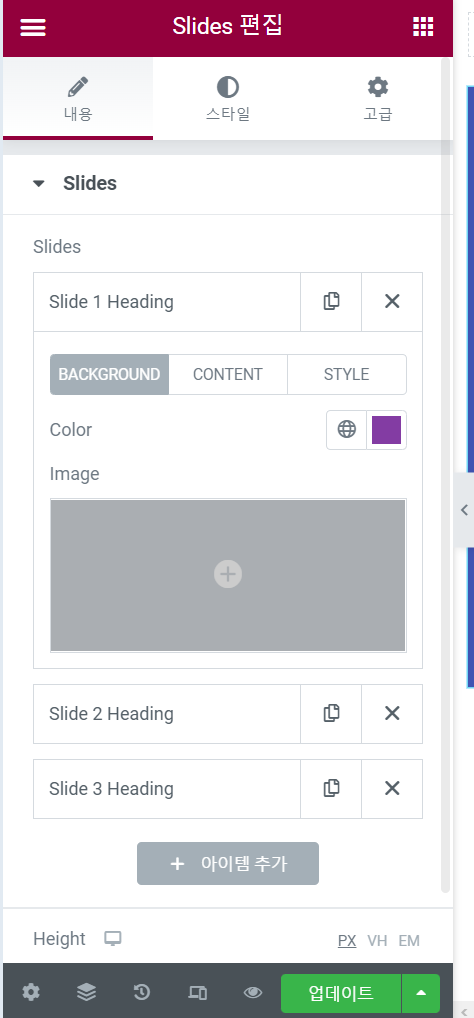
Task: Open the Navigator layers icon
Action: click(86, 992)
